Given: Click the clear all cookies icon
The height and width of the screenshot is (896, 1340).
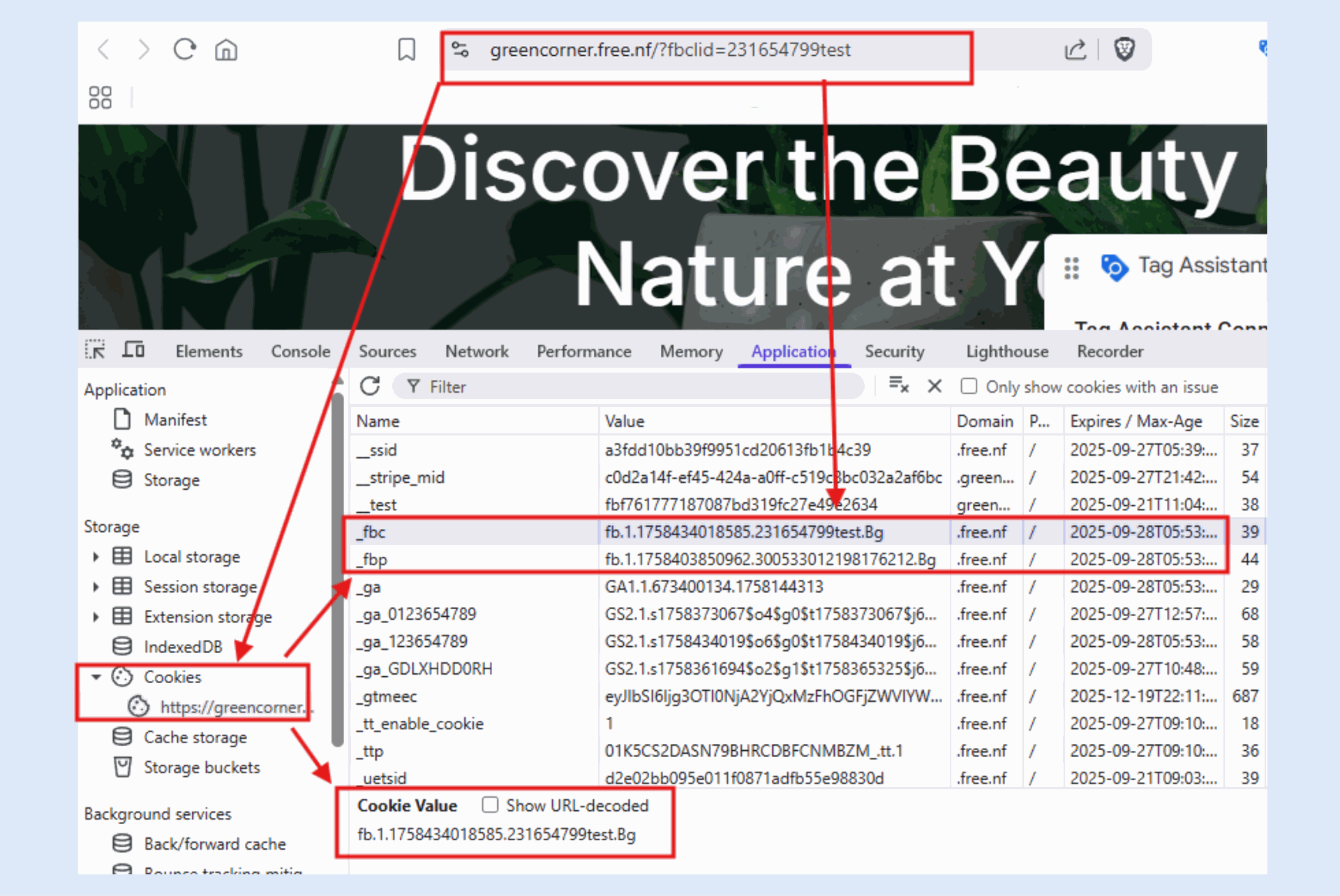Looking at the screenshot, I should 898,385.
